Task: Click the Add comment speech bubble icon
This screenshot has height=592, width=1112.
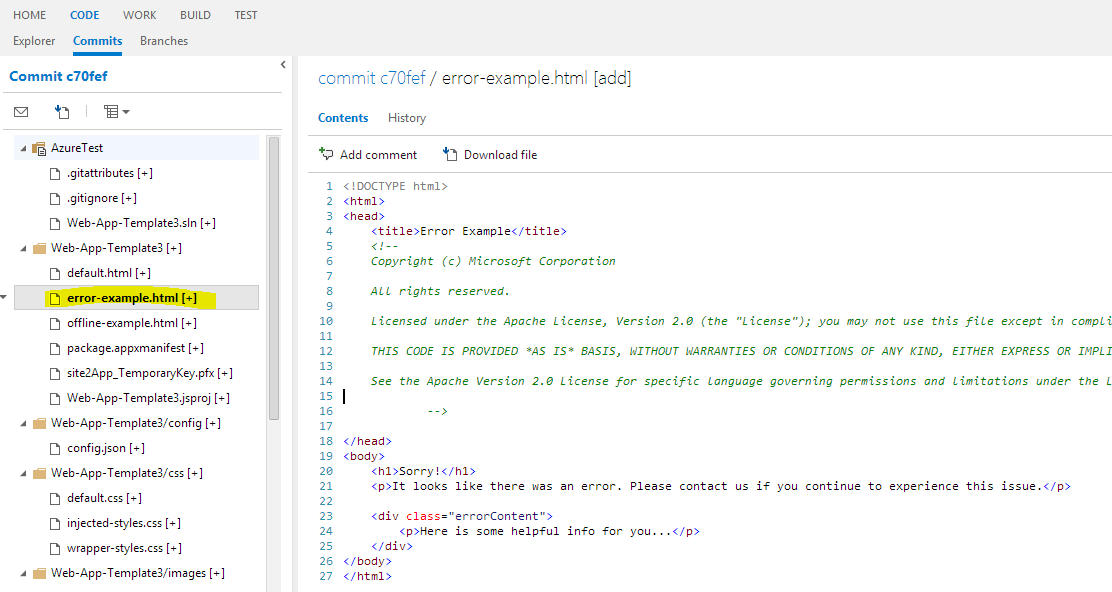Action: click(x=326, y=154)
